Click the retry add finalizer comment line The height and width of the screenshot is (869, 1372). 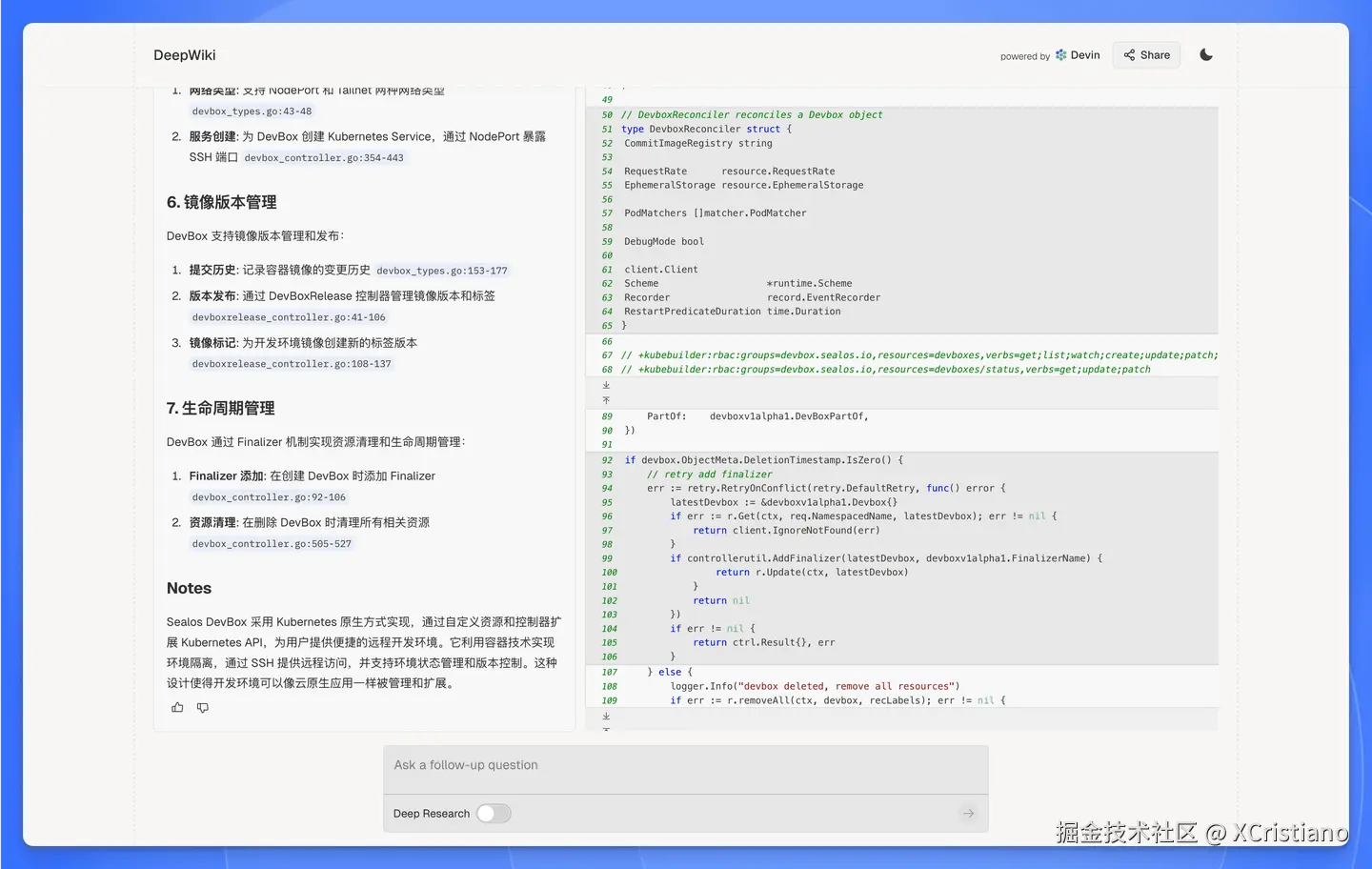pyautogui.click(x=710, y=474)
